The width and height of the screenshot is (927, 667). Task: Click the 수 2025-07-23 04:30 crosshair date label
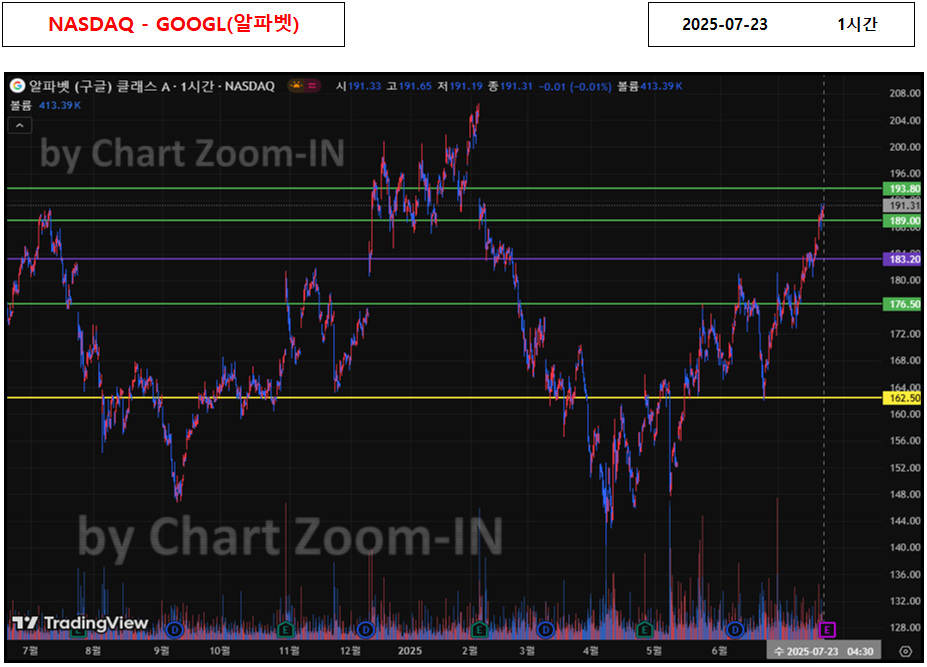coord(824,651)
